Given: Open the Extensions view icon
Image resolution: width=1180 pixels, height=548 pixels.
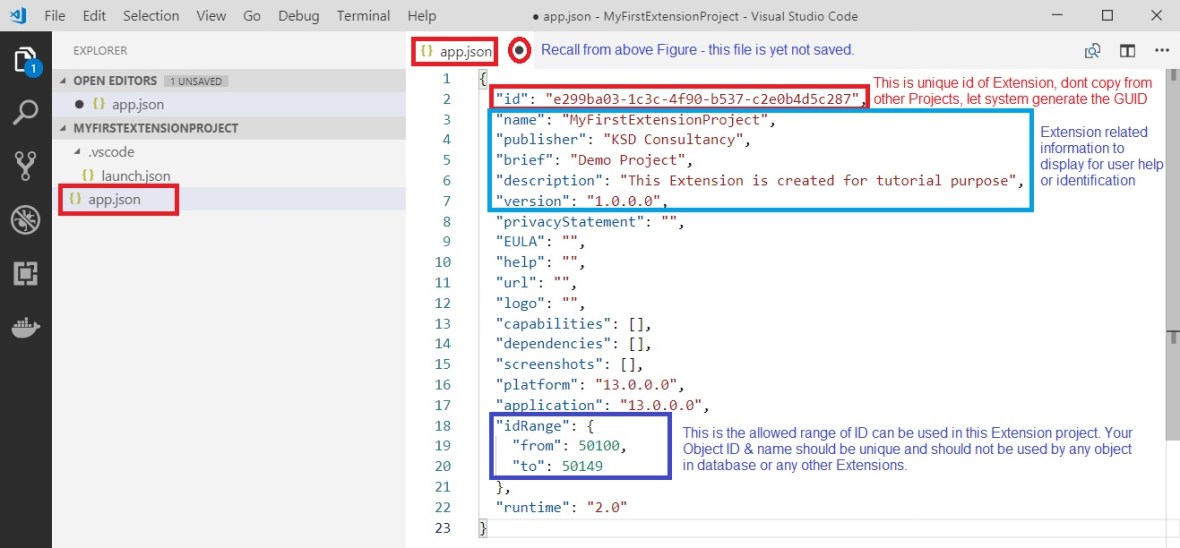Looking at the screenshot, I should coord(25,273).
